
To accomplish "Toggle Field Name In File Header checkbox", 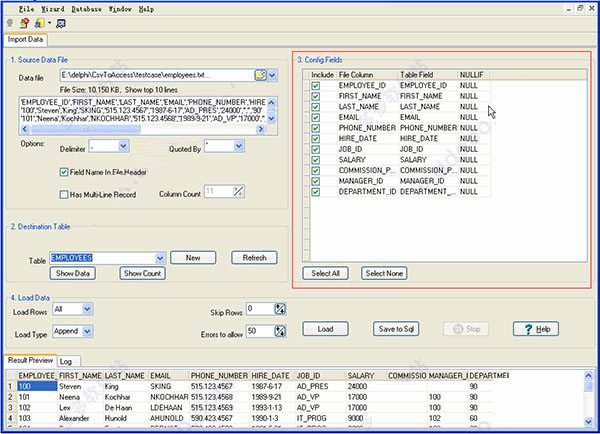I will (64, 172).
